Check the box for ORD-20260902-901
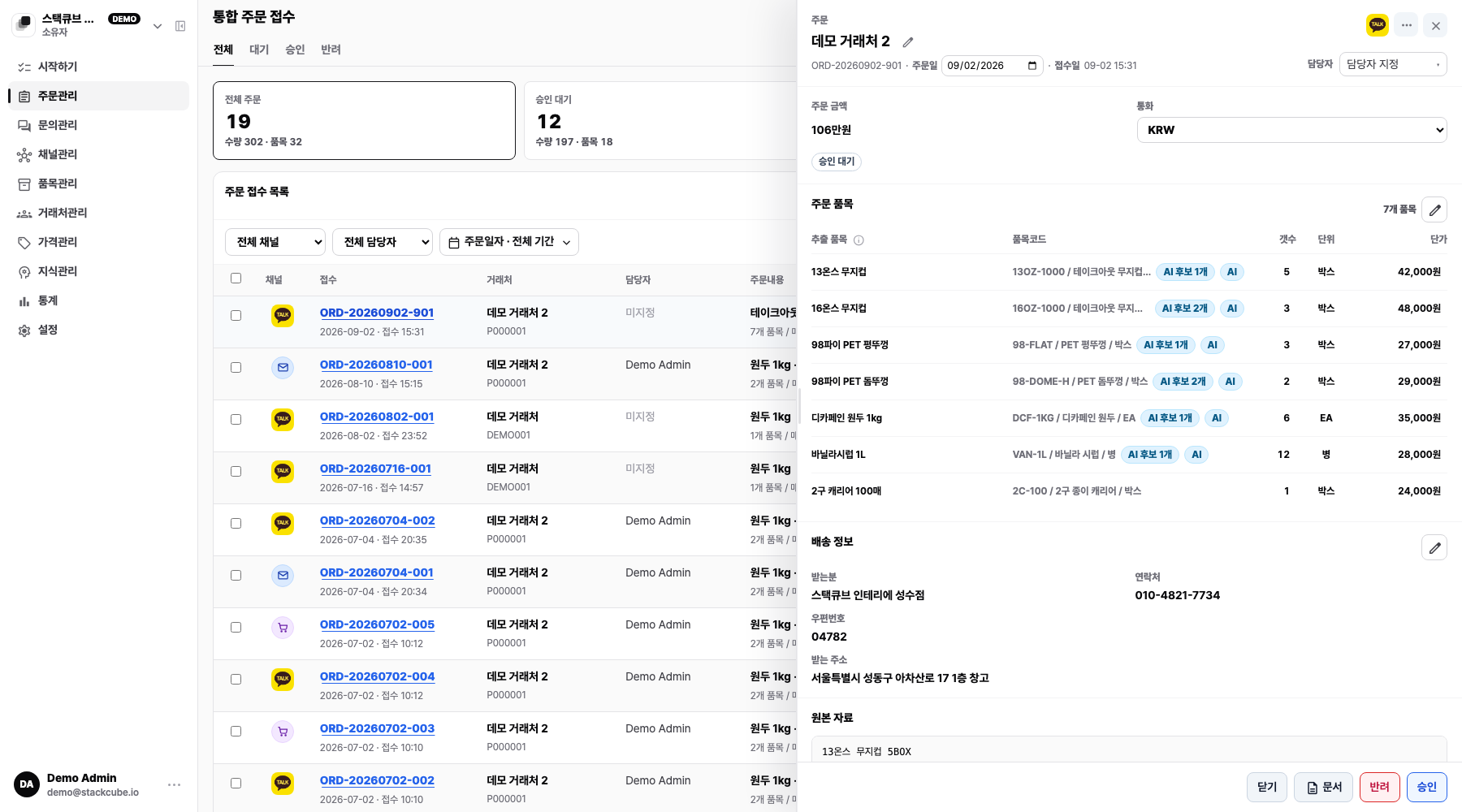Screen dimensions: 1462x812 point(236,315)
